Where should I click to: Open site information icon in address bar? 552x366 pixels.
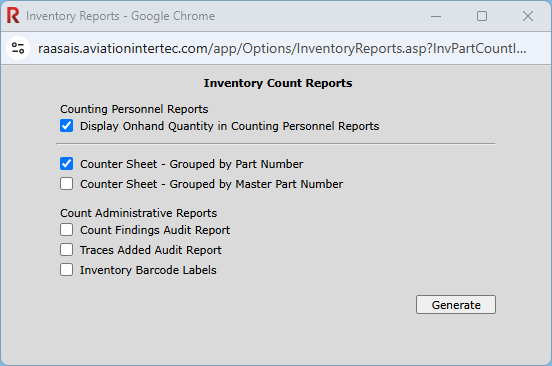(x=18, y=48)
